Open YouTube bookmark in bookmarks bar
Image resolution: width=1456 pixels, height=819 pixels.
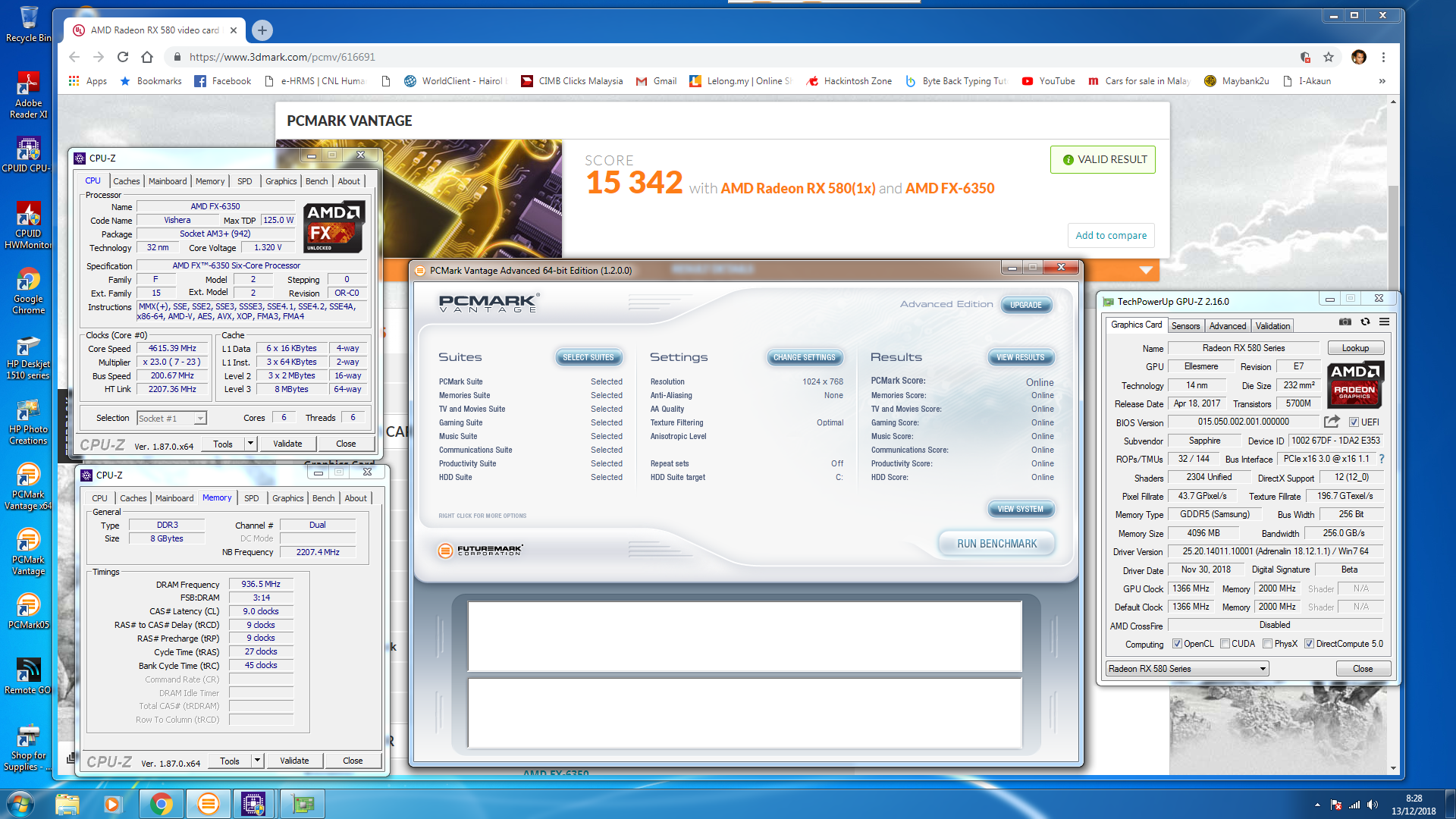pos(1049,81)
